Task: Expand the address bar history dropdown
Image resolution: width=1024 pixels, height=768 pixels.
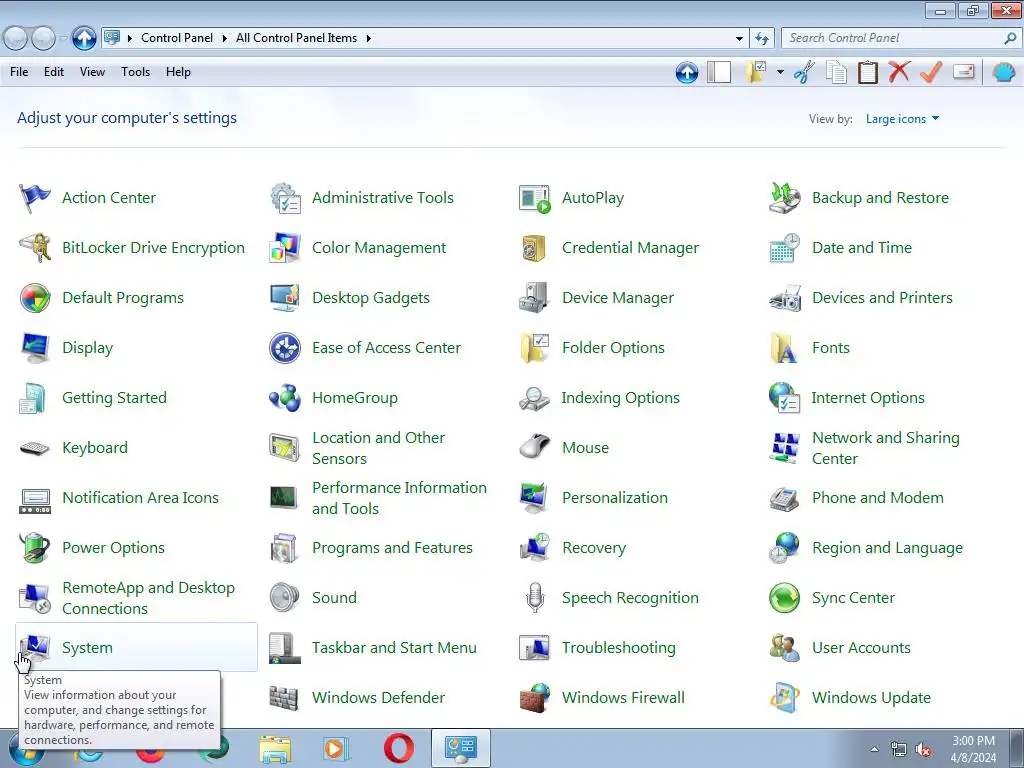Action: coord(739,39)
